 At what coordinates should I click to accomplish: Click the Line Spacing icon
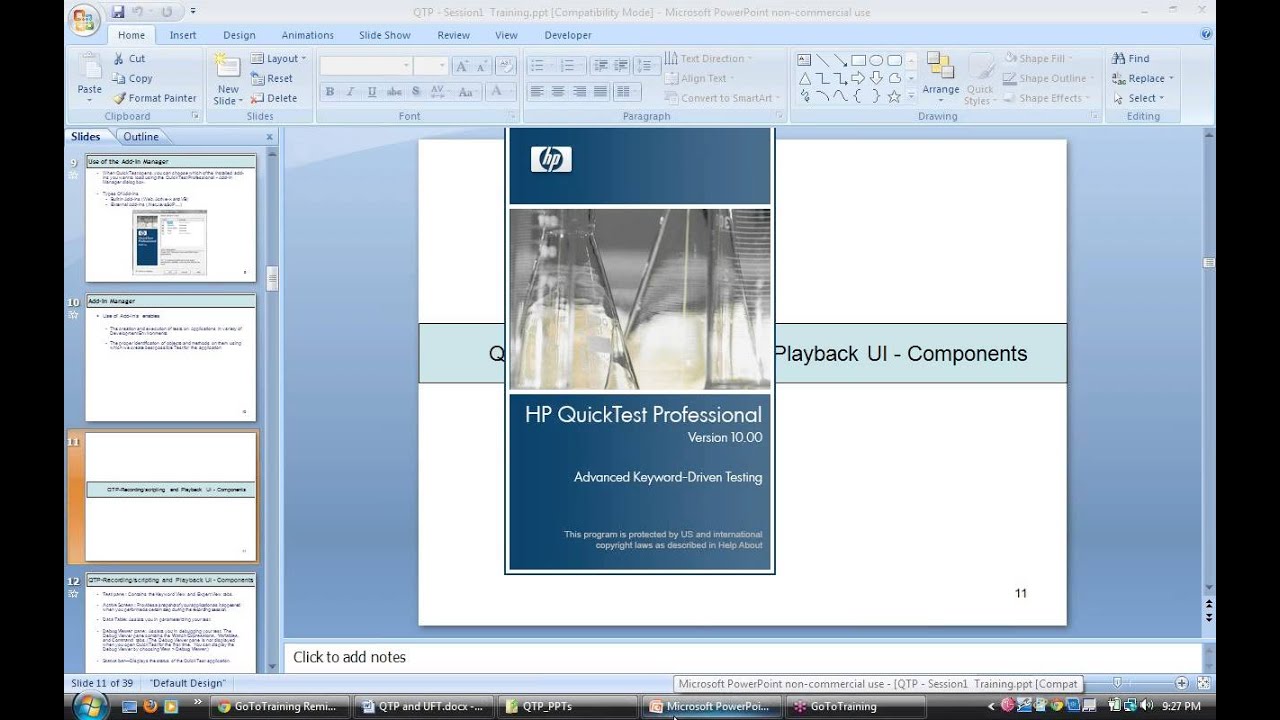click(x=645, y=66)
